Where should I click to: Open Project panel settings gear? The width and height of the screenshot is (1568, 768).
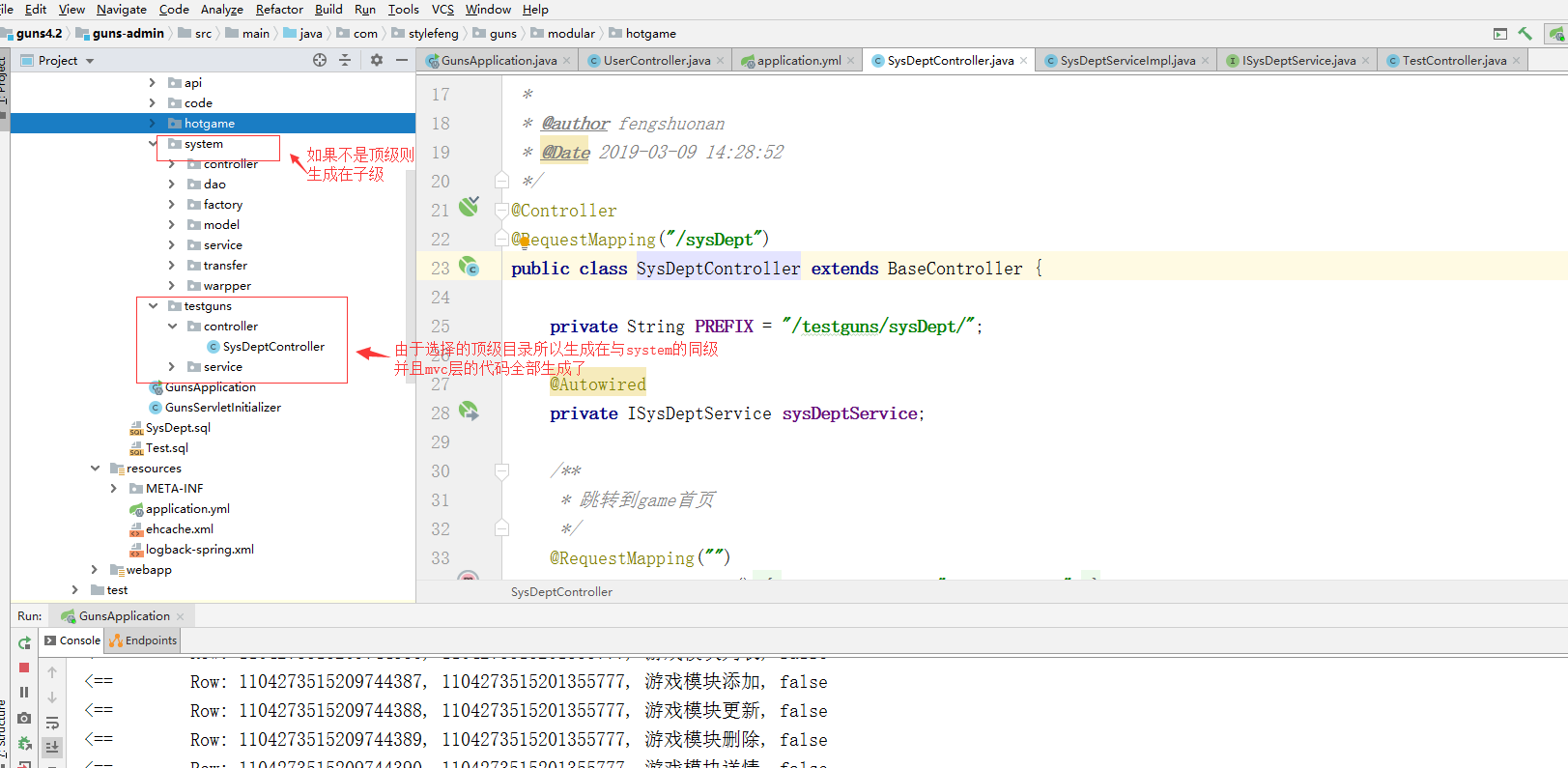[x=377, y=60]
